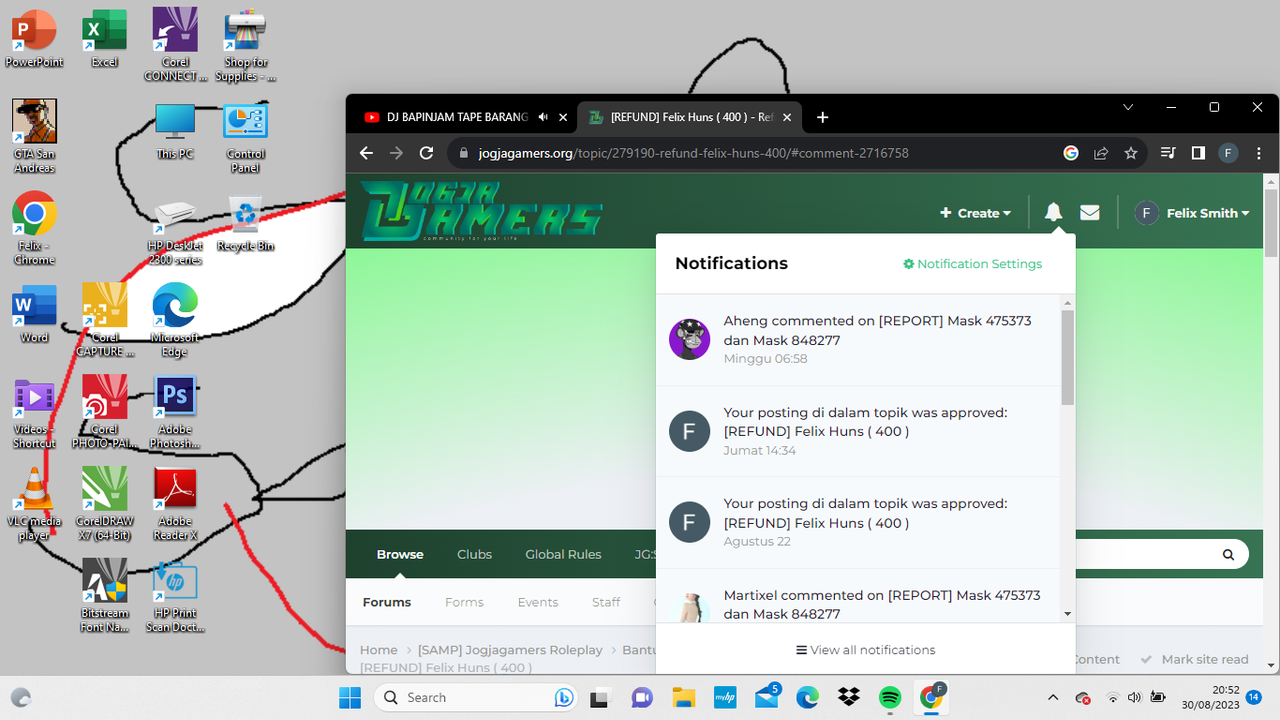Select the Microsoft Edge desktop icon

tap(175, 320)
